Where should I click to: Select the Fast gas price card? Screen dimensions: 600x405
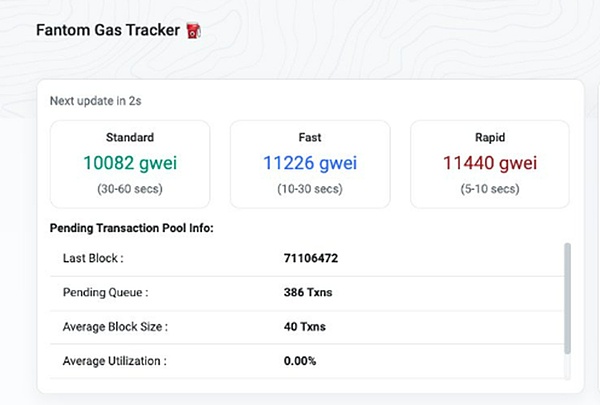(310, 163)
